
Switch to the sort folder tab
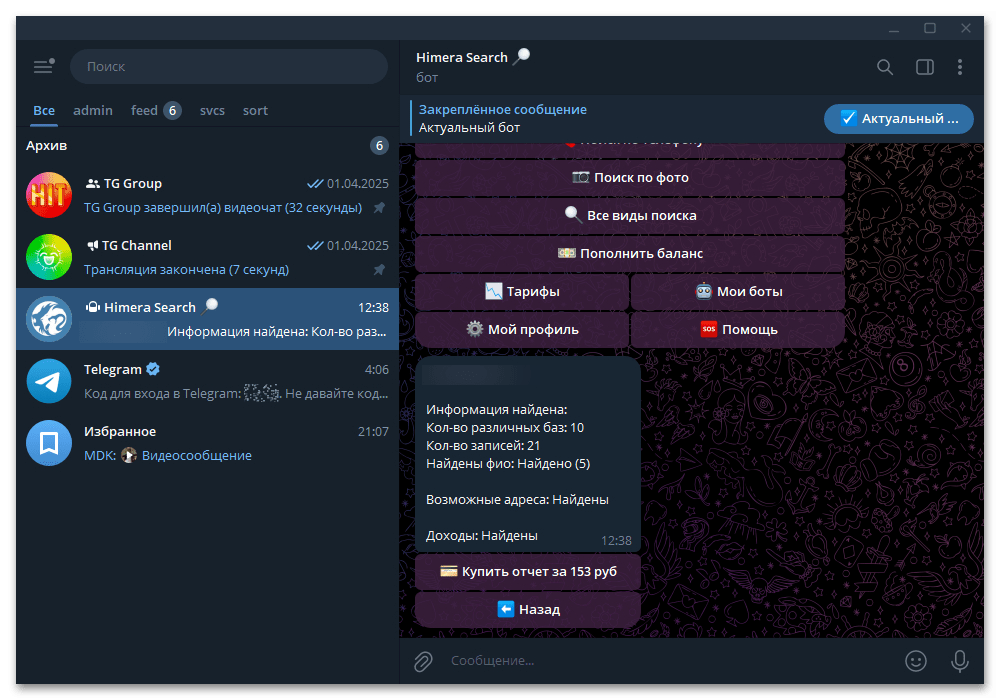(255, 110)
